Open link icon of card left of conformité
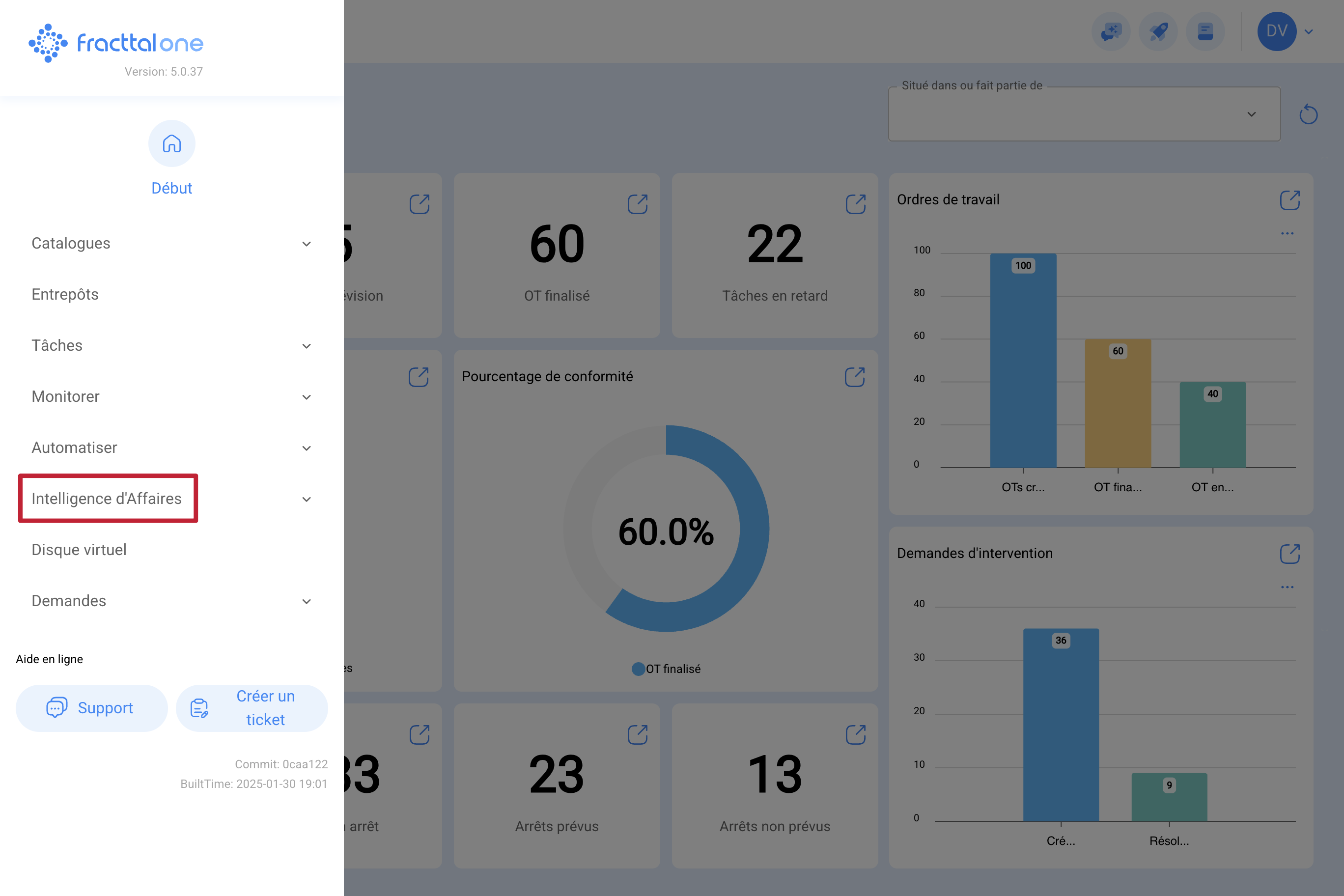1344x896 pixels. tap(419, 377)
